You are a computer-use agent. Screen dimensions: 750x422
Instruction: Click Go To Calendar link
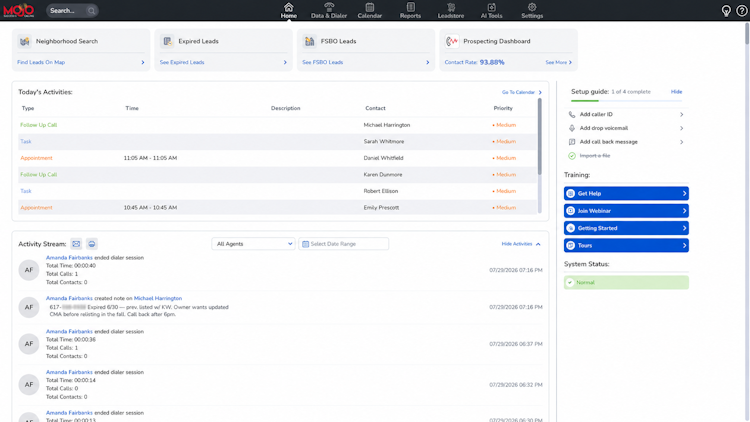[521, 92]
